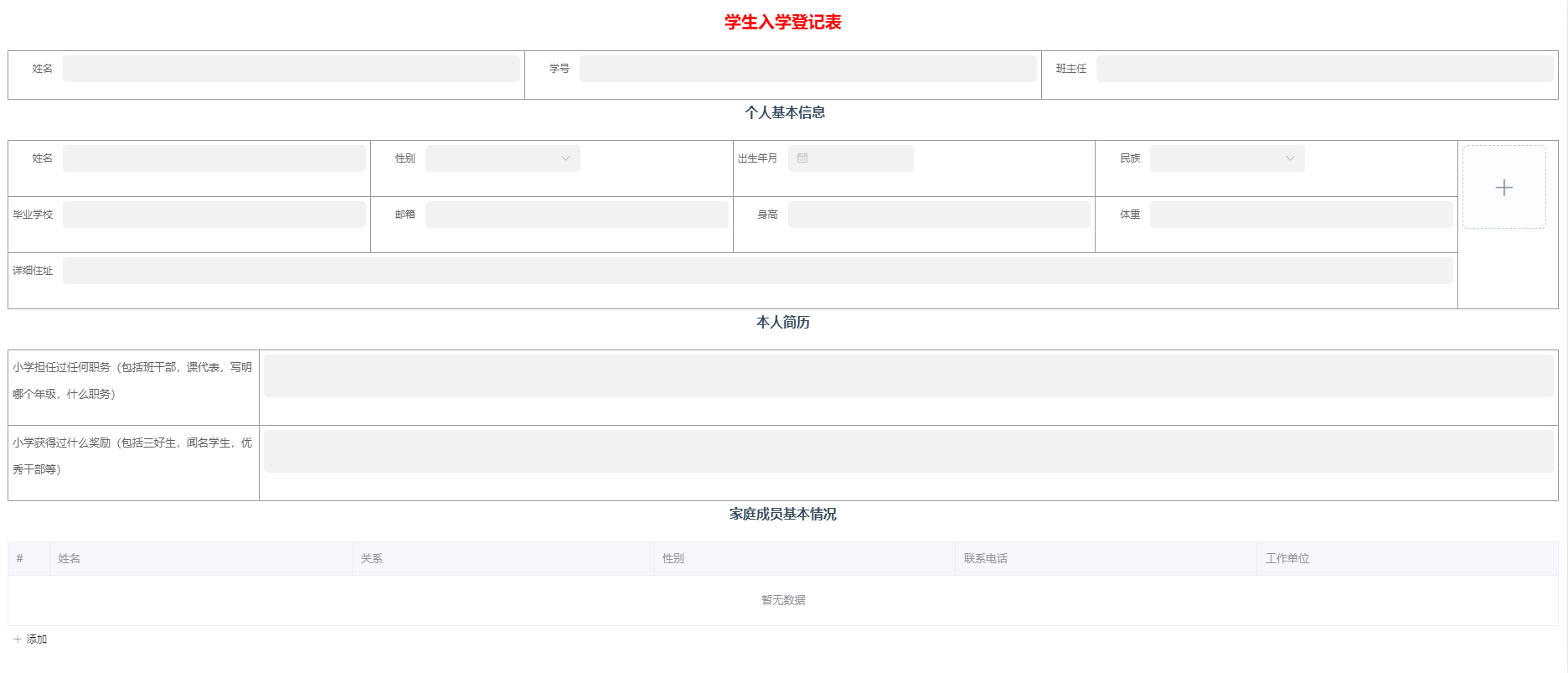Focus the 学号 input field
The image size is (1568, 673).
(x=807, y=69)
